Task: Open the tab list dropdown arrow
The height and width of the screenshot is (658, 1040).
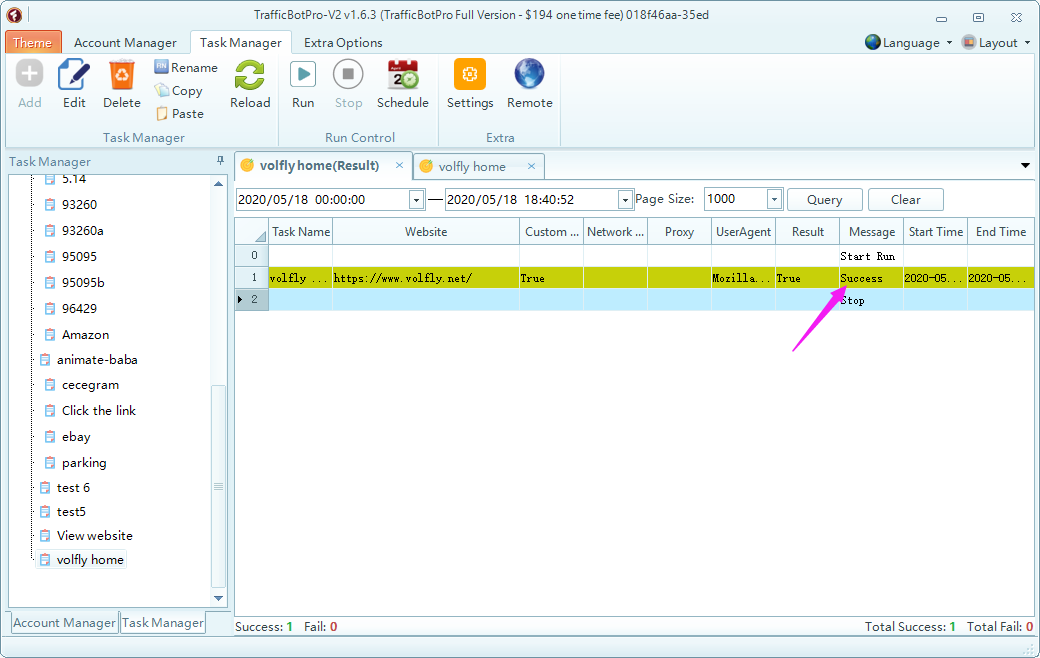Action: pos(1025,166)
